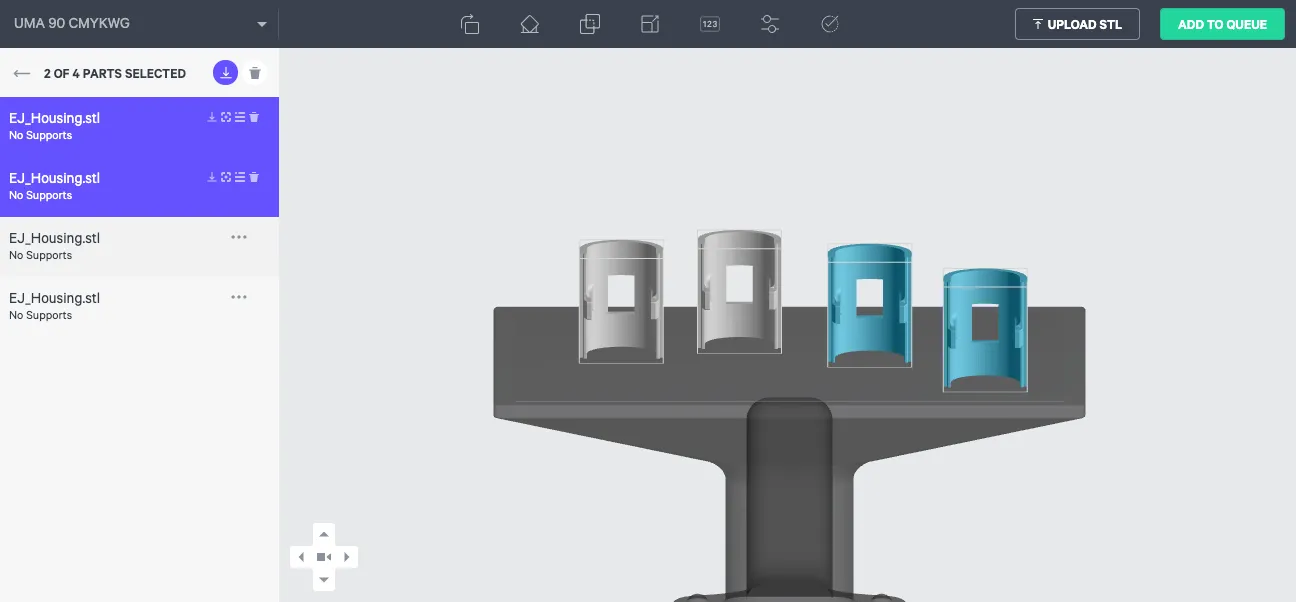
Task: Pan the view right with navigation arrow
Action: coord(347,557)
